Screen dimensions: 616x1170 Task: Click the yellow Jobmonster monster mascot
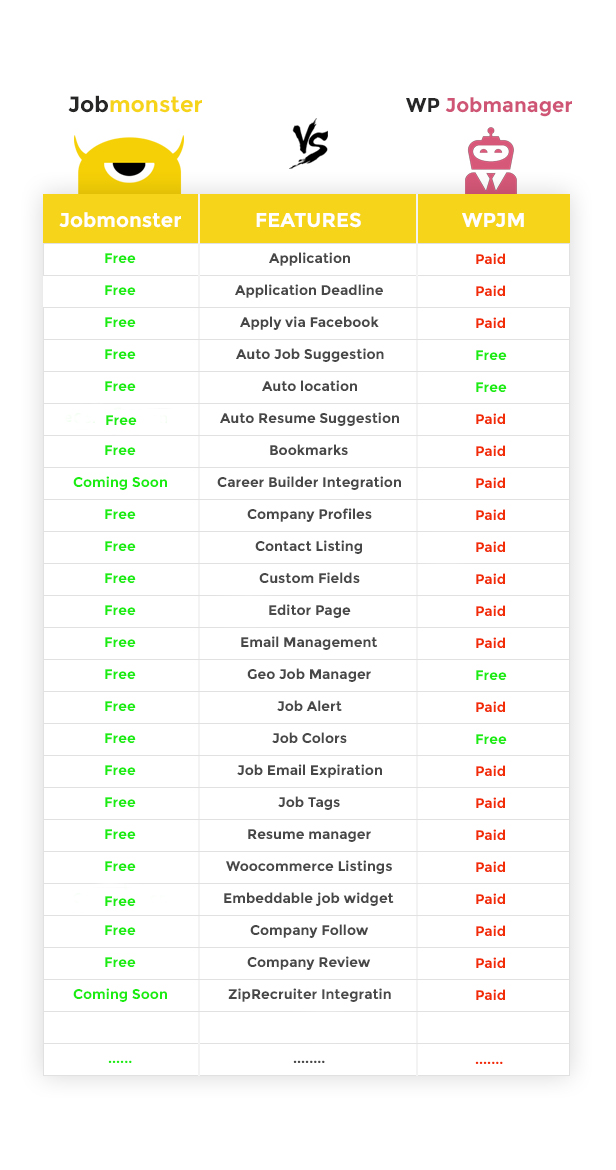130,165
